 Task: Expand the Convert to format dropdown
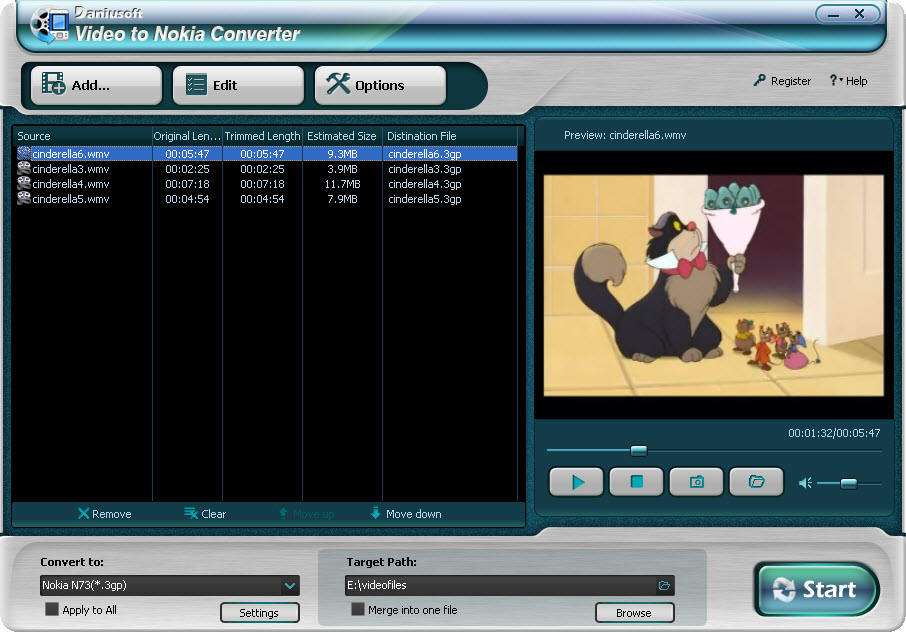(x=289, y=585)
